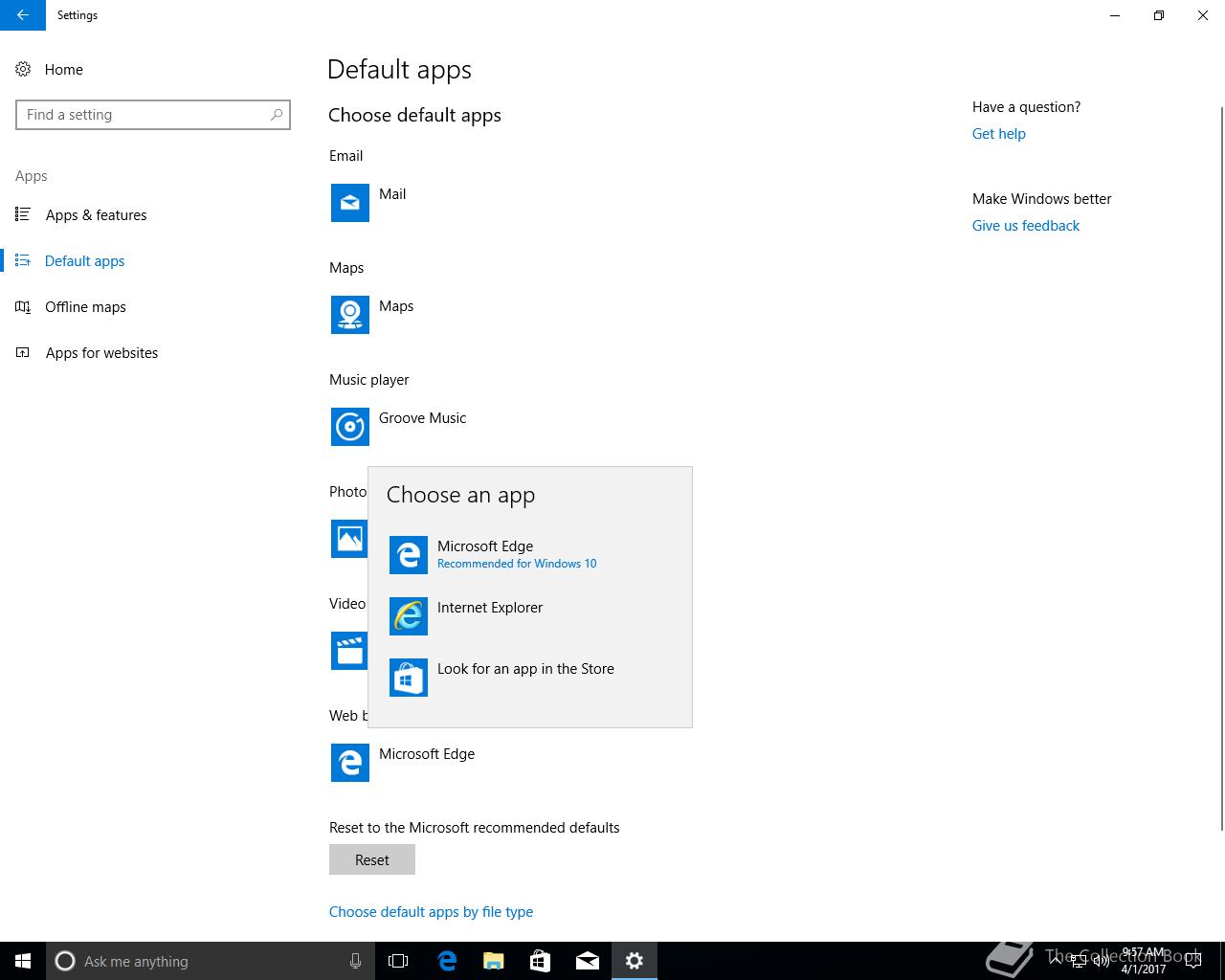Click the Settings back arrow button
This screenshot has width=1225, height=980.
(x=23, y=15)
